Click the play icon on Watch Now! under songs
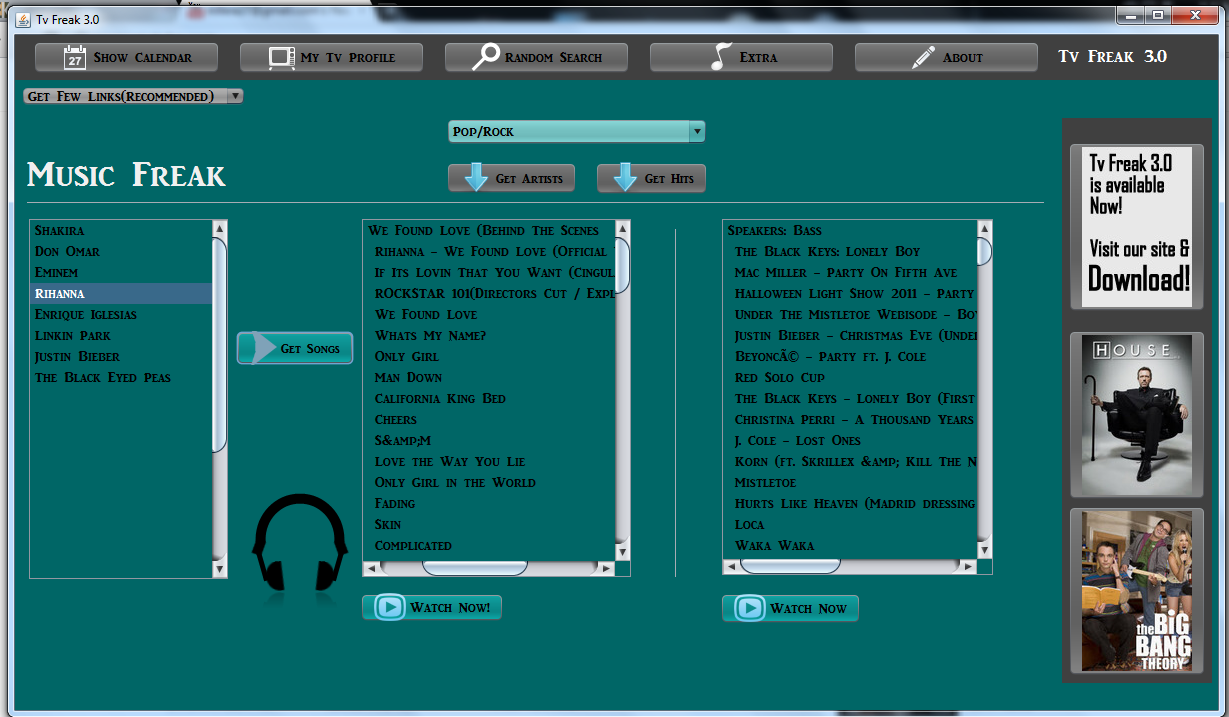 tap(389, 607)
